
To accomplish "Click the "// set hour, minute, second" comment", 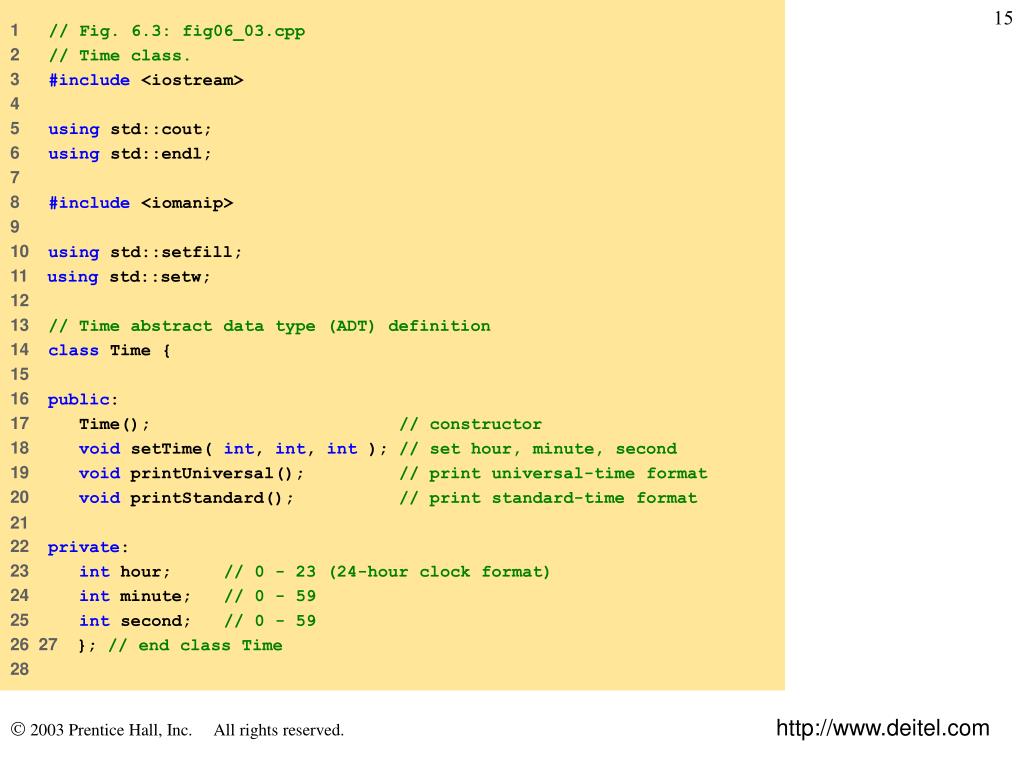I will (538, 449).
